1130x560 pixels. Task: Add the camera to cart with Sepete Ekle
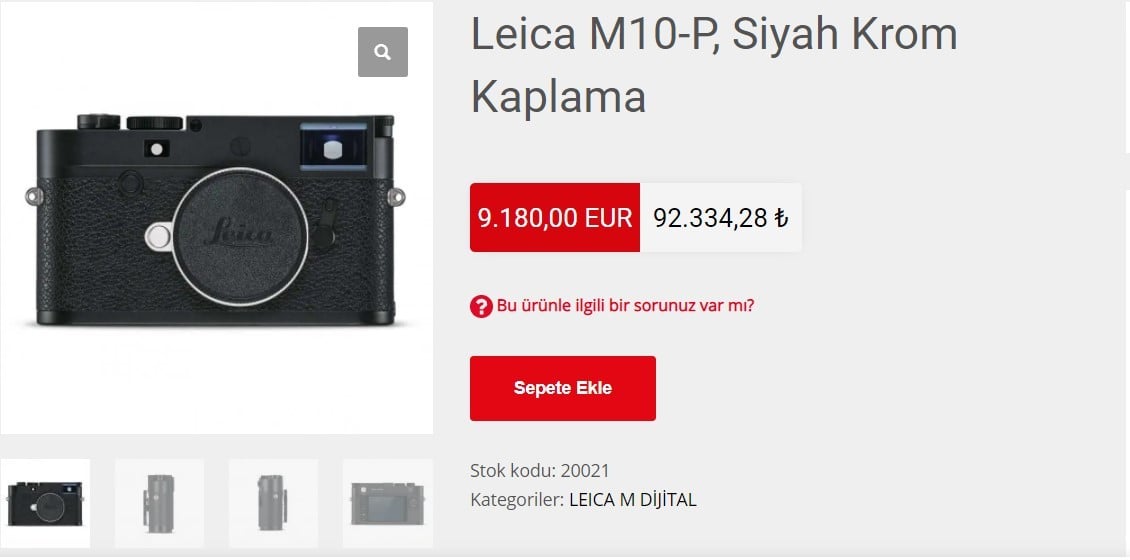click(563, 388)
